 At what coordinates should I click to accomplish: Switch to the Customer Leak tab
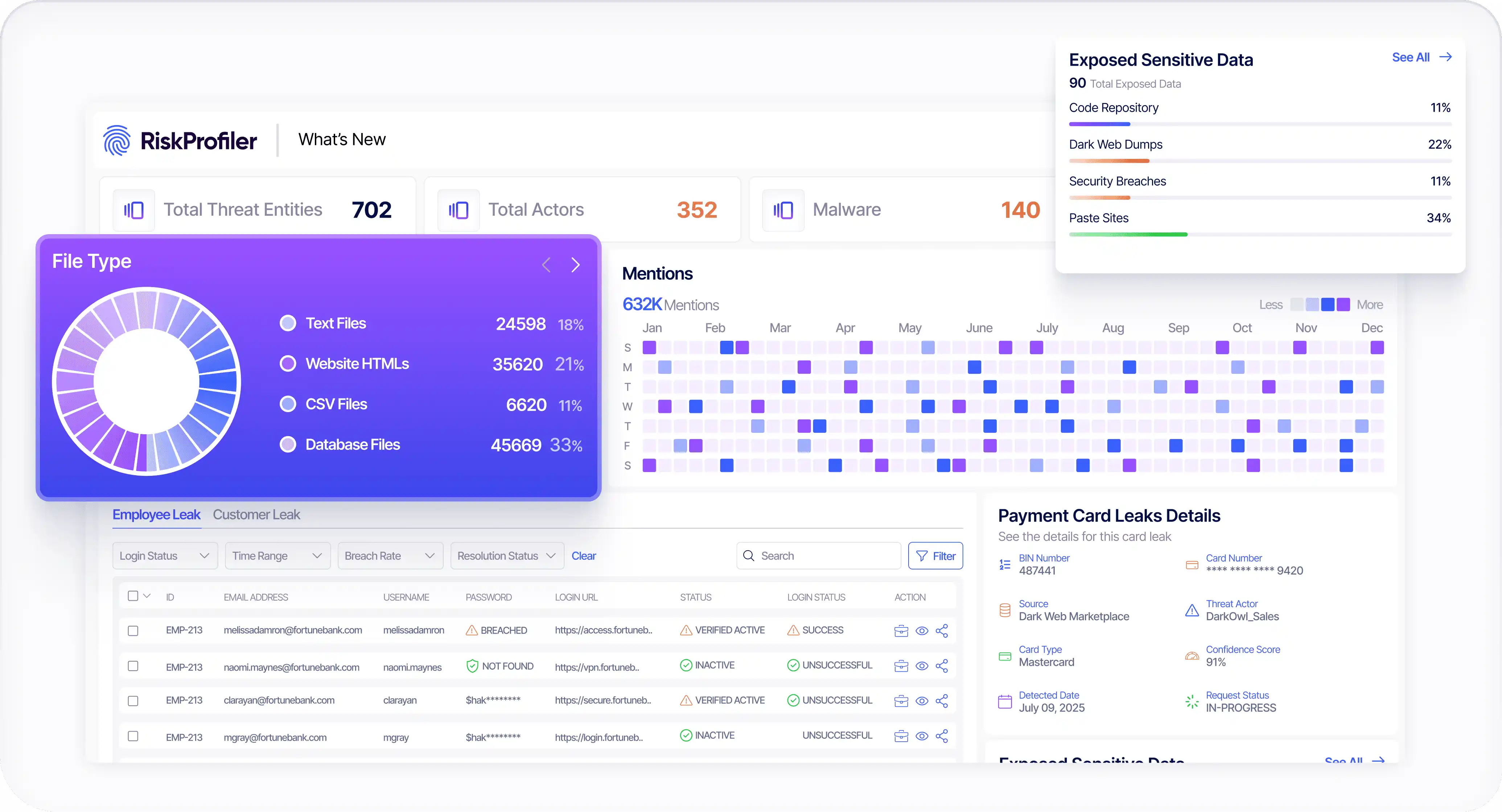[256, 515]
